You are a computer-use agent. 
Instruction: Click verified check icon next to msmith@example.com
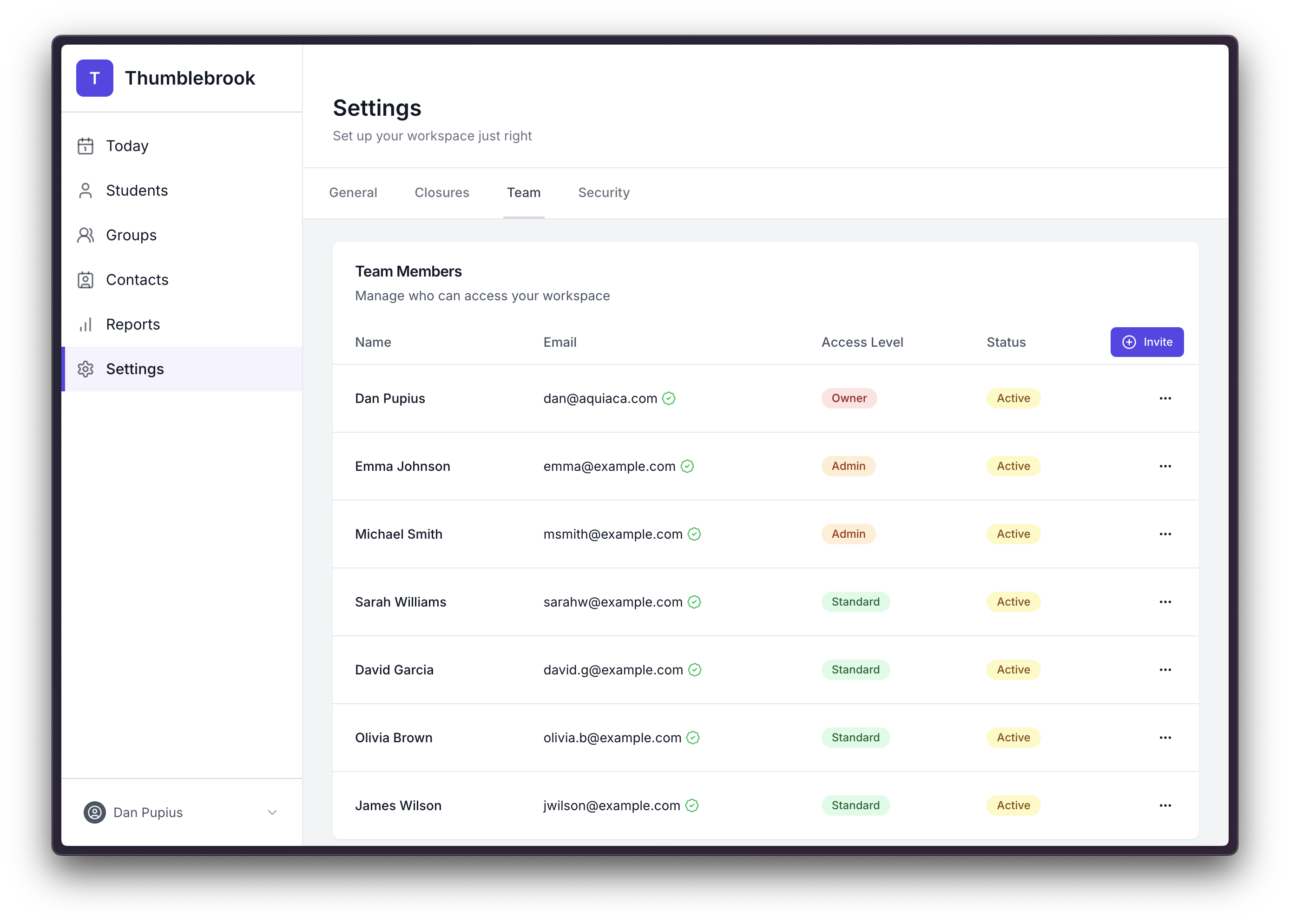pyautogui.click(x=694, y=534)
